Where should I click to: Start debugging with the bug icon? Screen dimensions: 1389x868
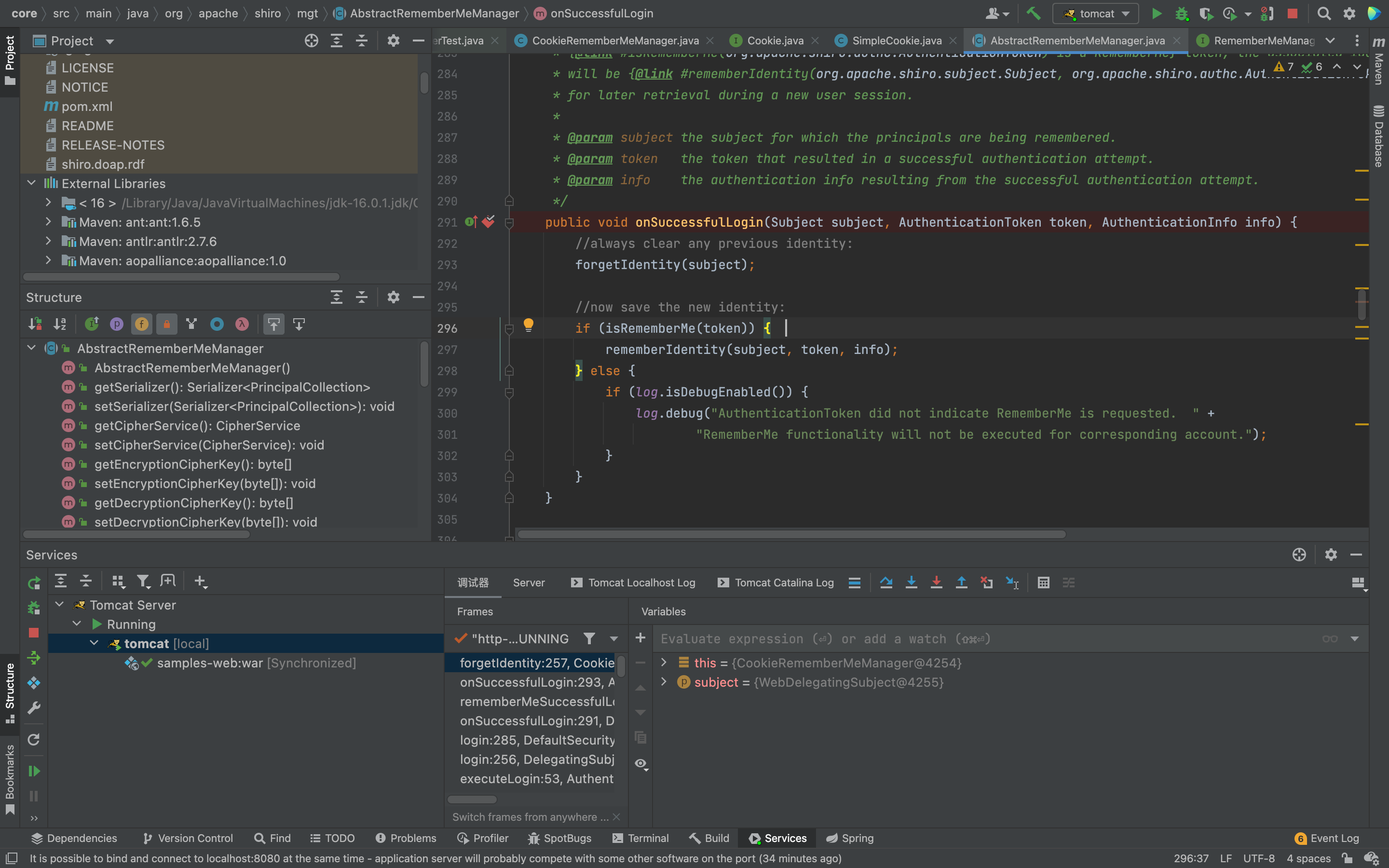tap(1181, 13)
